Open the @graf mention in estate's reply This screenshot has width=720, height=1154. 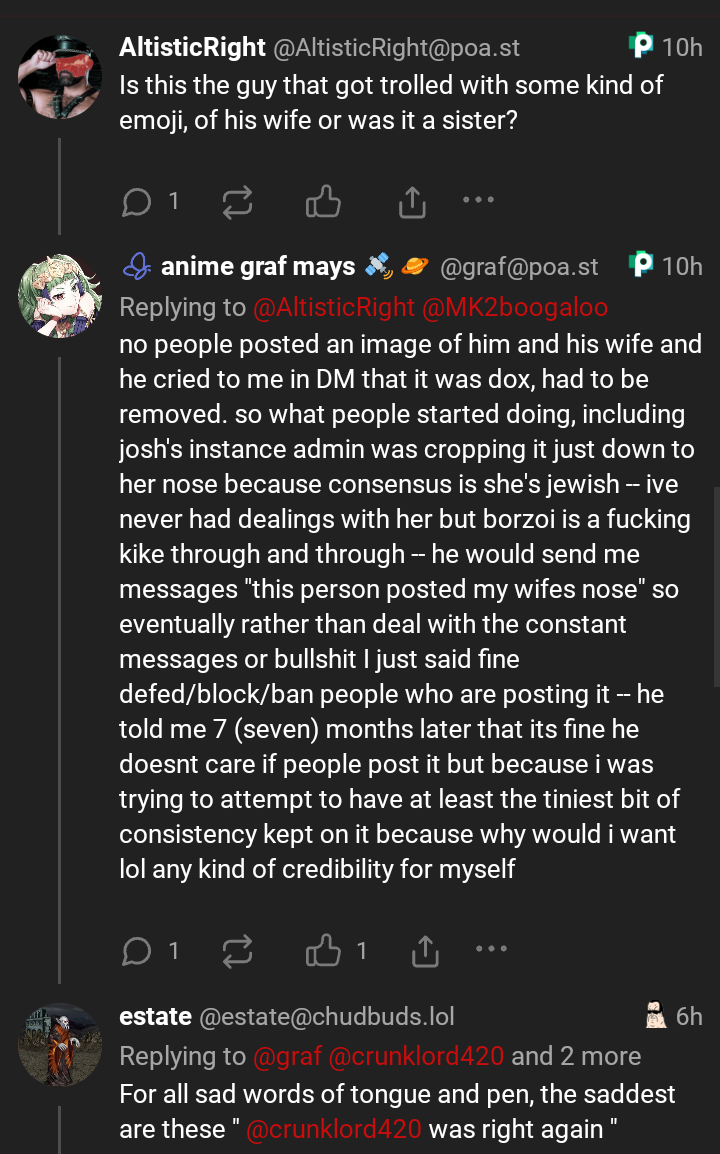pos(287,1056)
